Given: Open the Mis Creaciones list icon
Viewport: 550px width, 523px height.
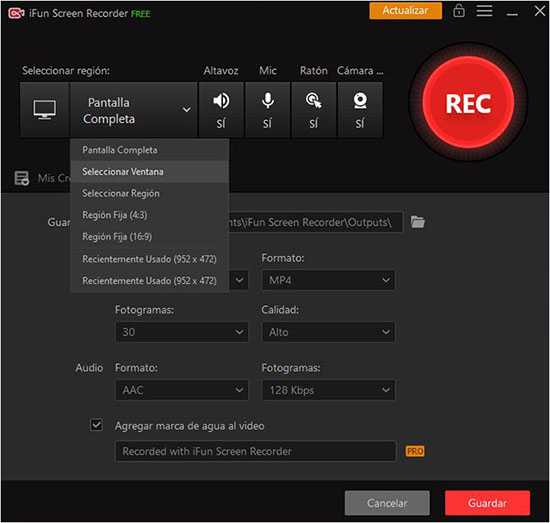Looking at the screenshot, I should [22, 178].
